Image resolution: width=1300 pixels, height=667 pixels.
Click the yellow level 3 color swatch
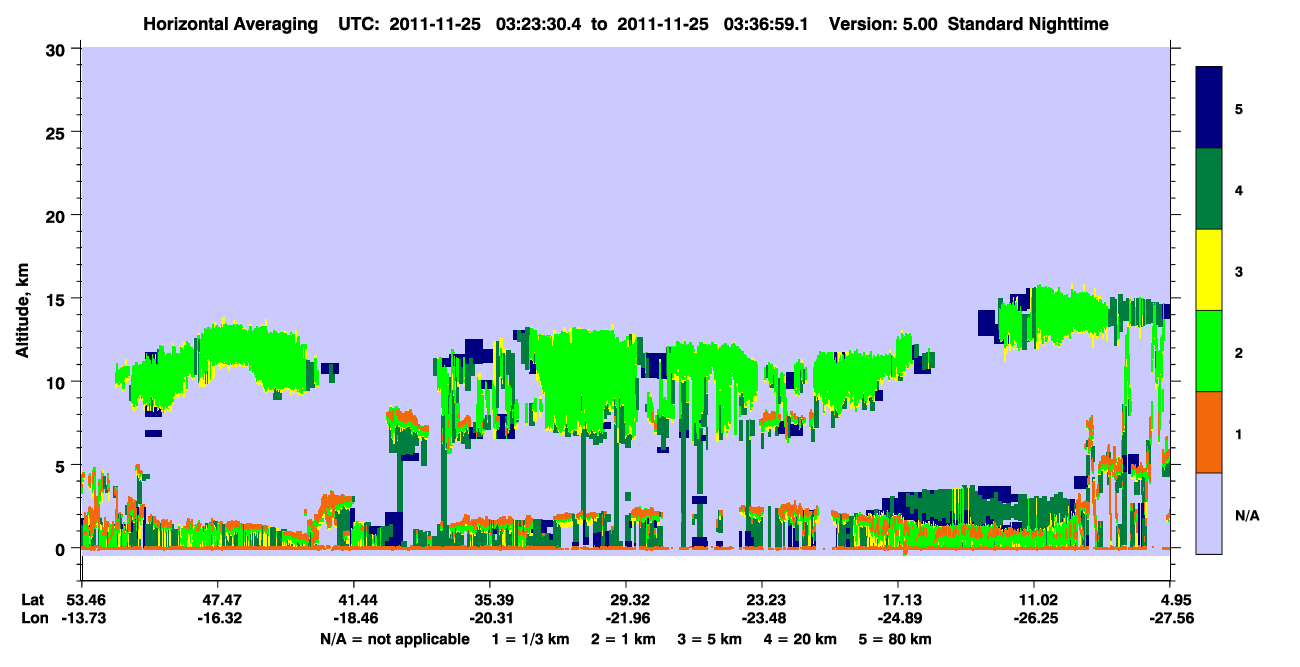pos(1209,270)
